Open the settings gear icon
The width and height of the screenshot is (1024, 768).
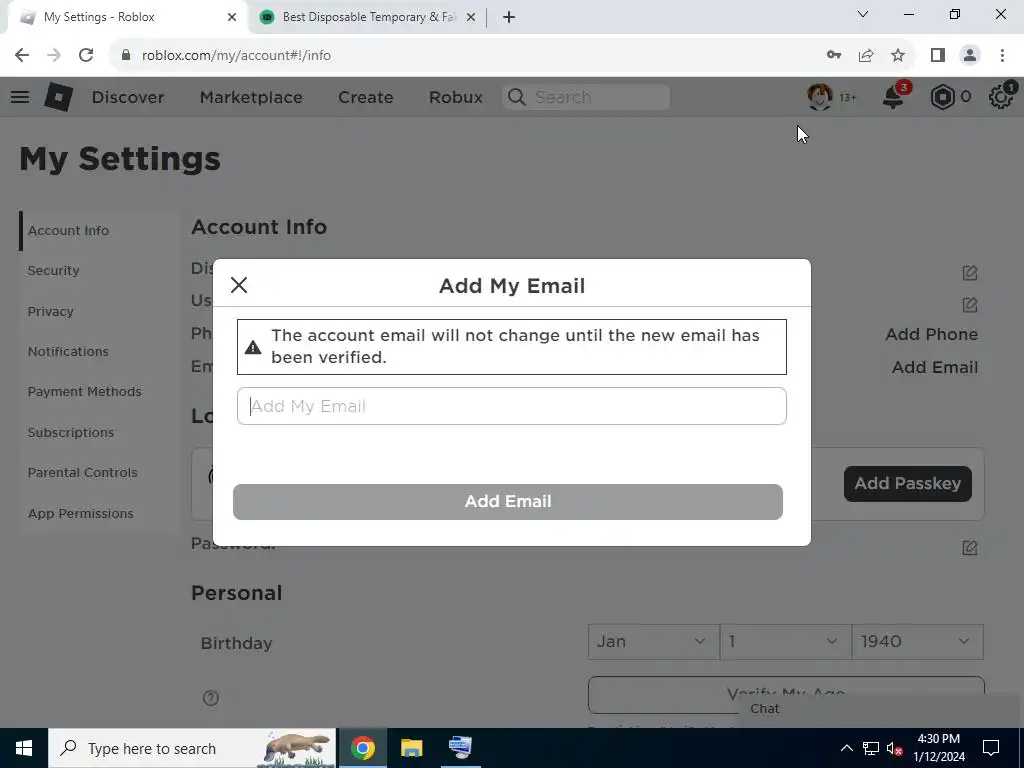[x=1000, y=97]
